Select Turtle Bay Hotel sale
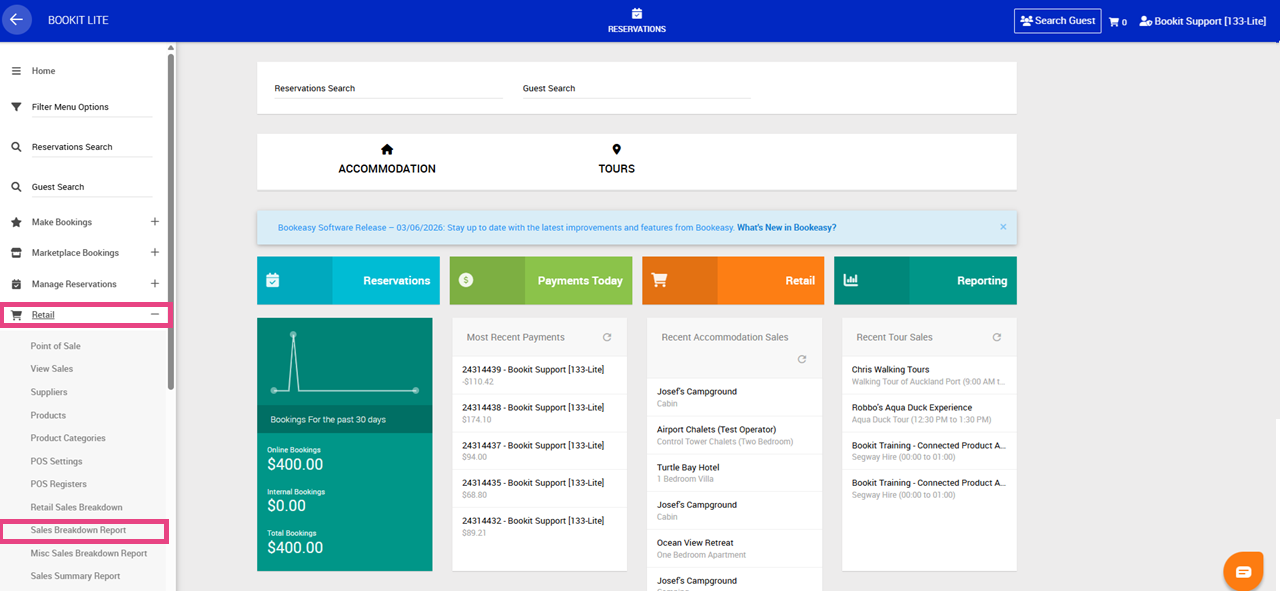 click(735, 473)
